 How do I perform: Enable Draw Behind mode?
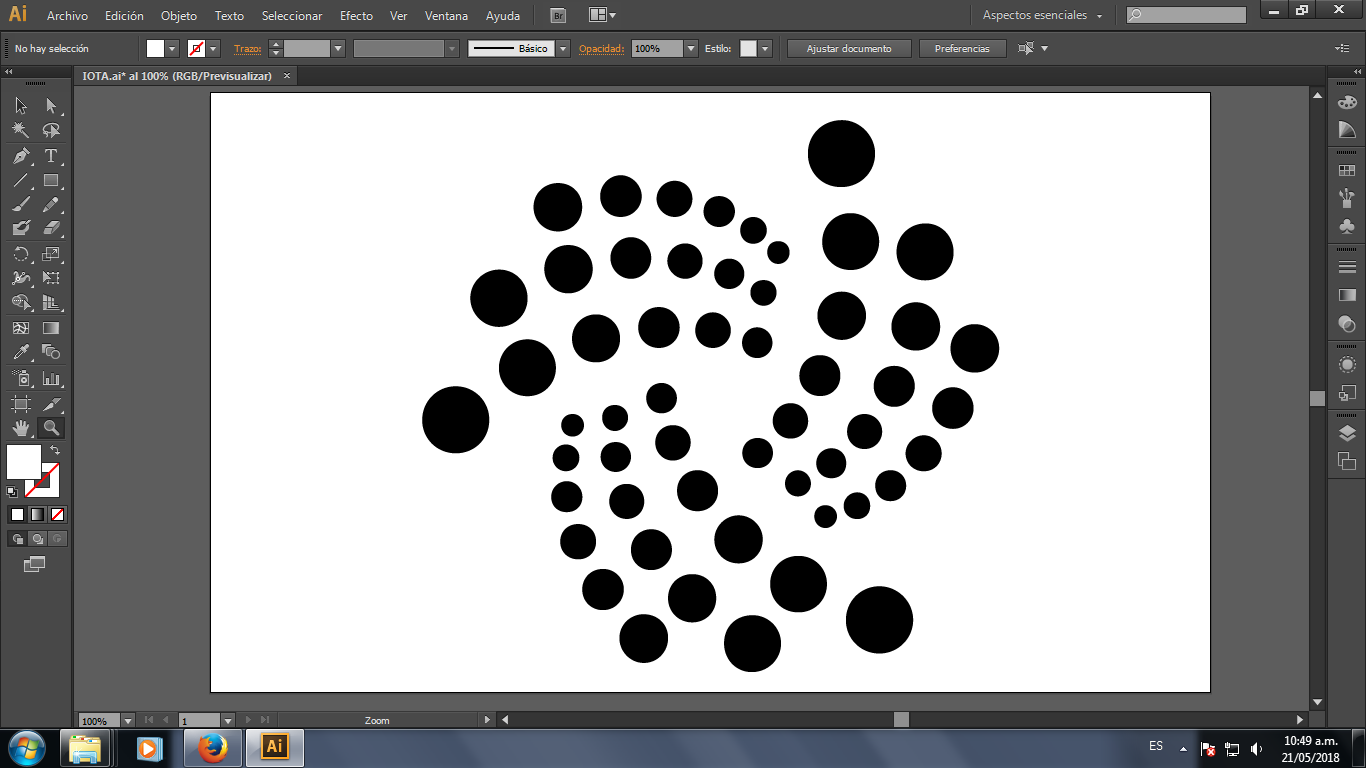click(x=37, y=539)
